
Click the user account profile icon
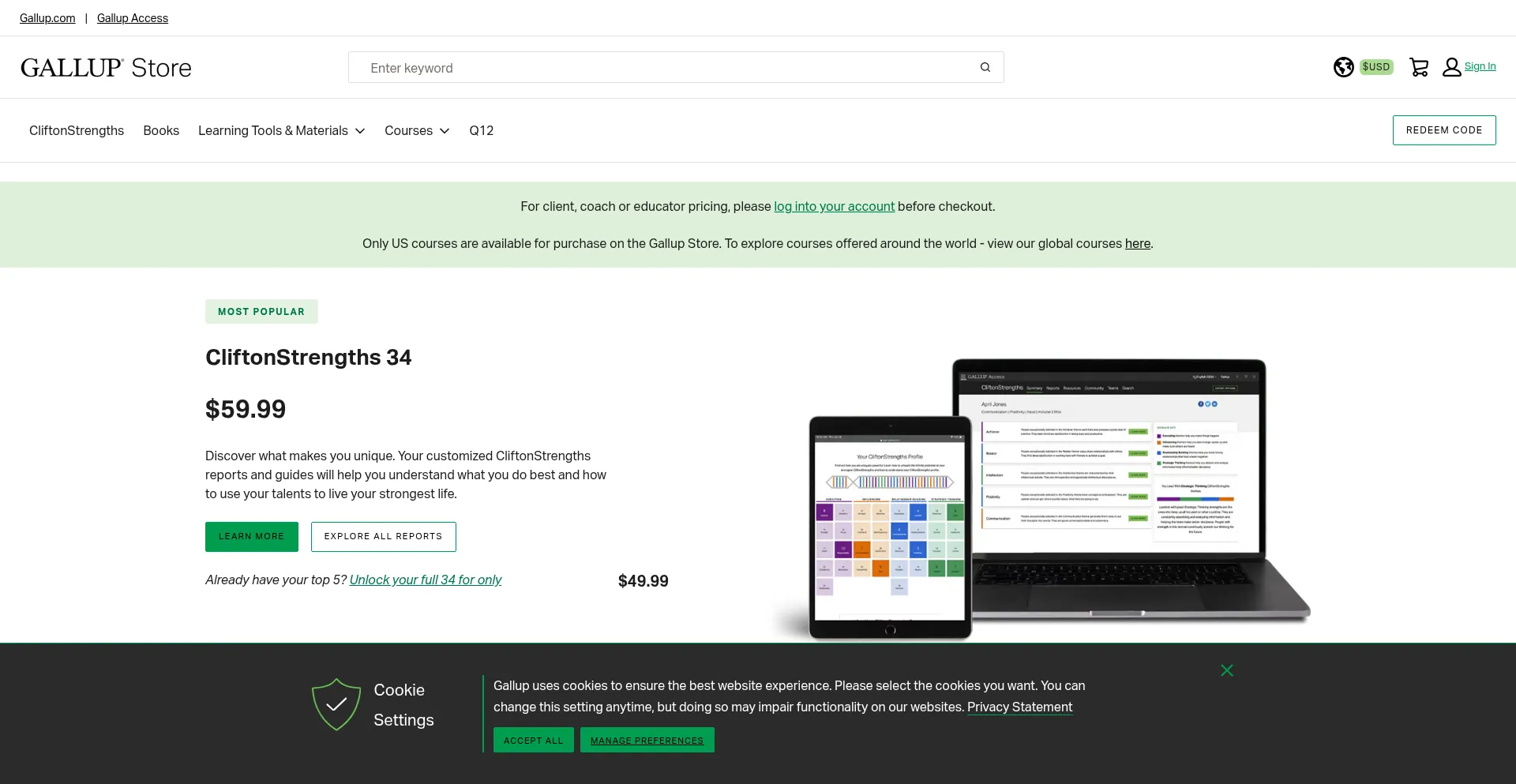tap(1451, 68)
